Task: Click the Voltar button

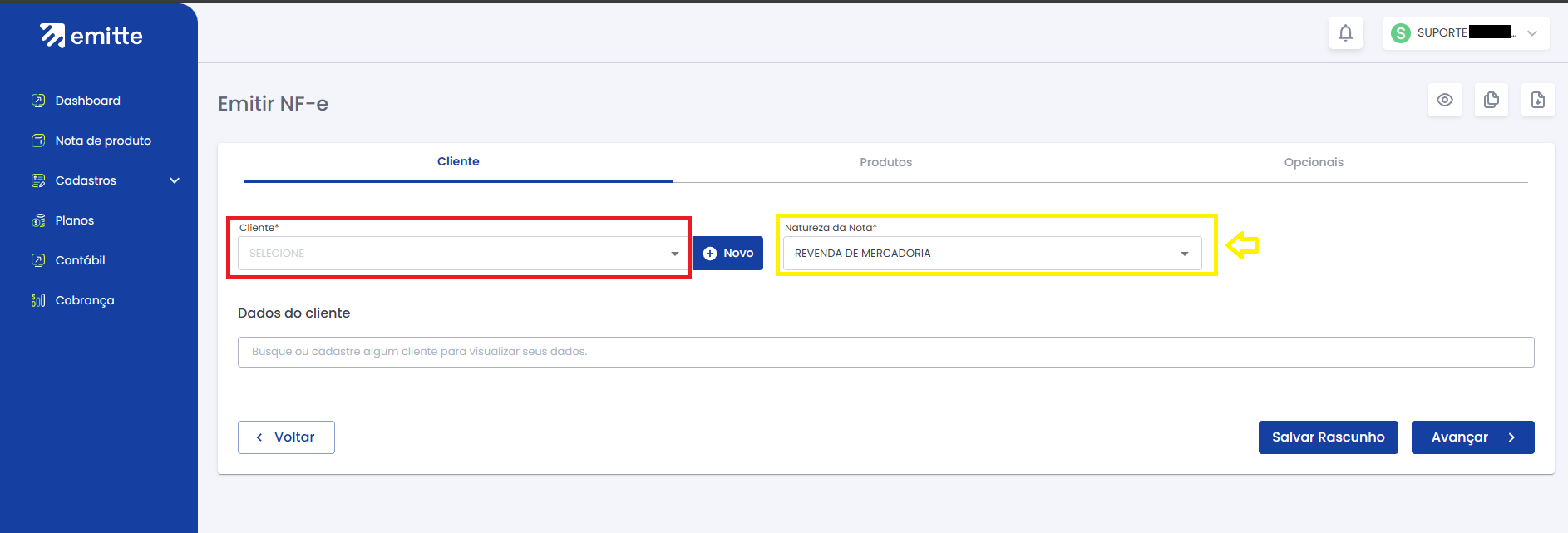Action: tap(286, 437)
